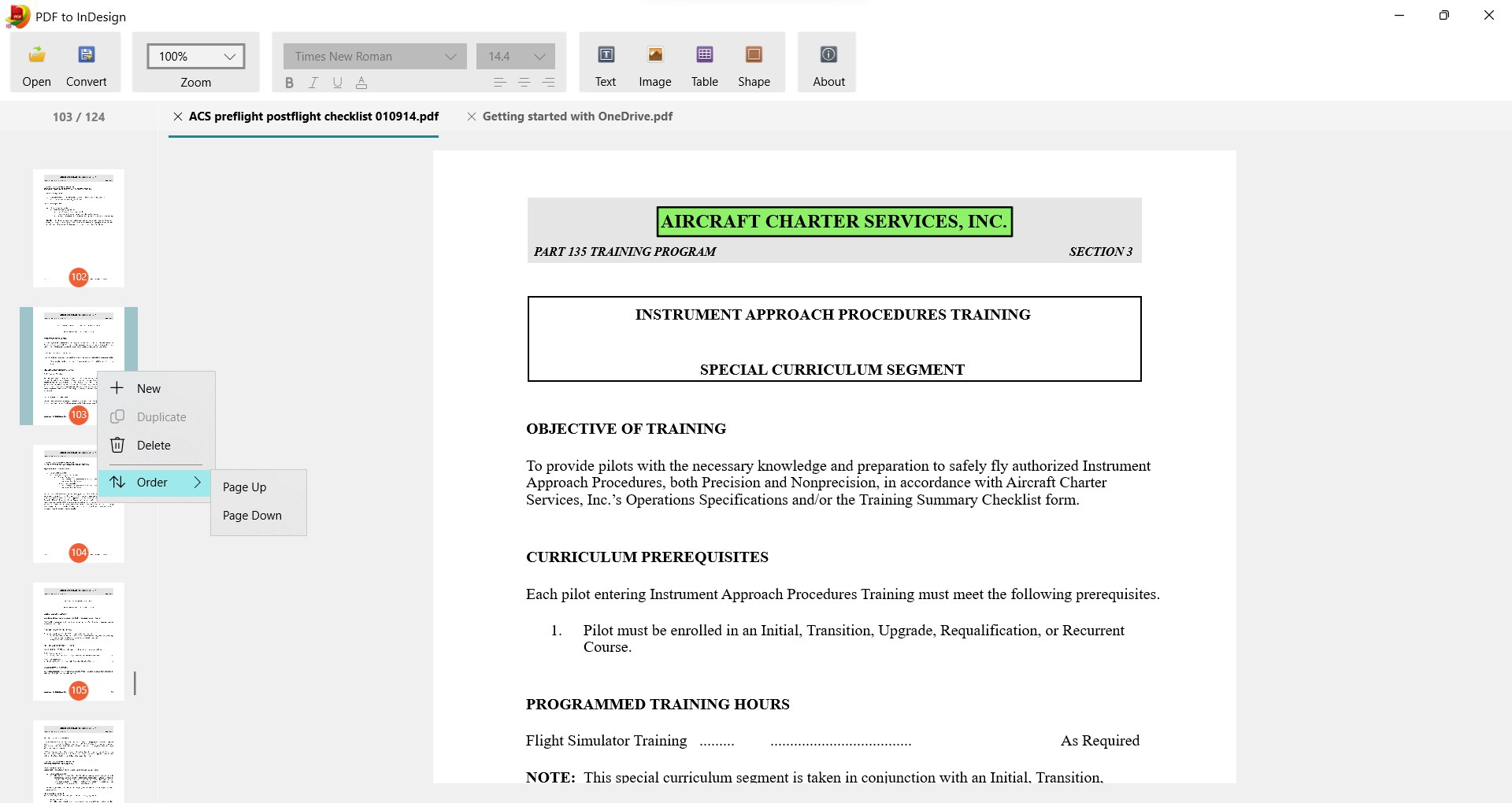Click the PROGRAMMED TRAINING HOURS heading
Image resolution: width=1512 pixels, height=803 pixels.
(658, 705)
